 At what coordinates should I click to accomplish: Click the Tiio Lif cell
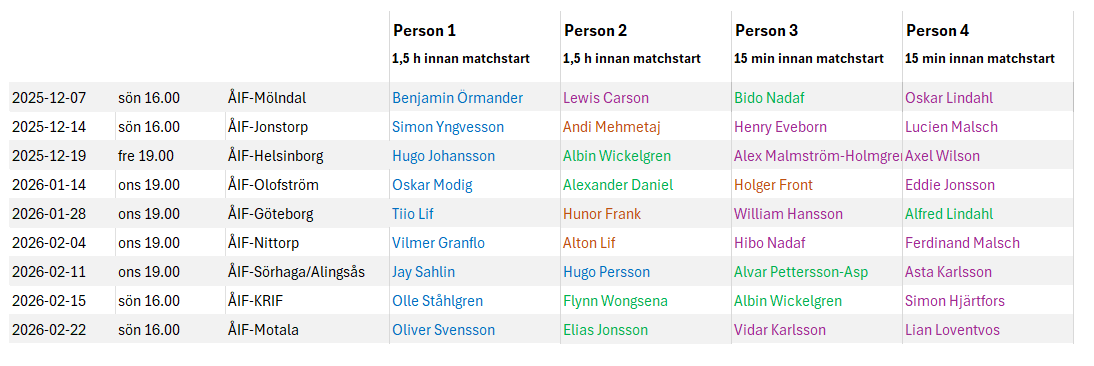click(x=474, y=214)
